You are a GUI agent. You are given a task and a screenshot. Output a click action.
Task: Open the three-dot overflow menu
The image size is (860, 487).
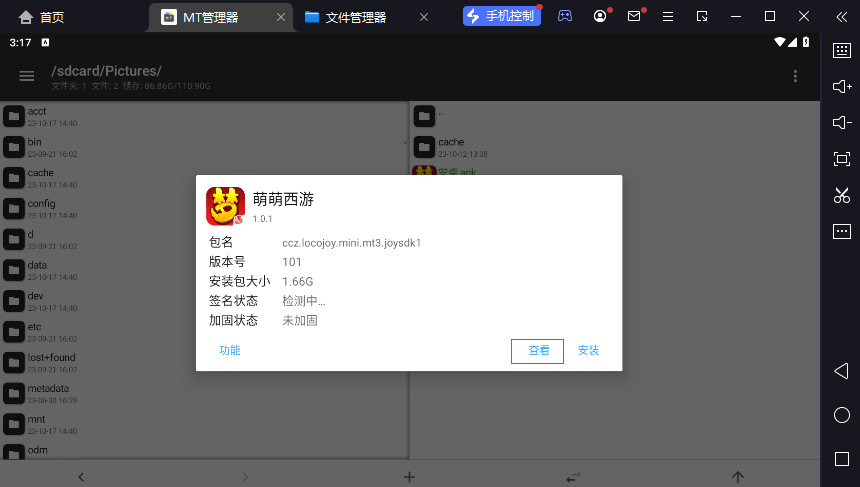795,76
